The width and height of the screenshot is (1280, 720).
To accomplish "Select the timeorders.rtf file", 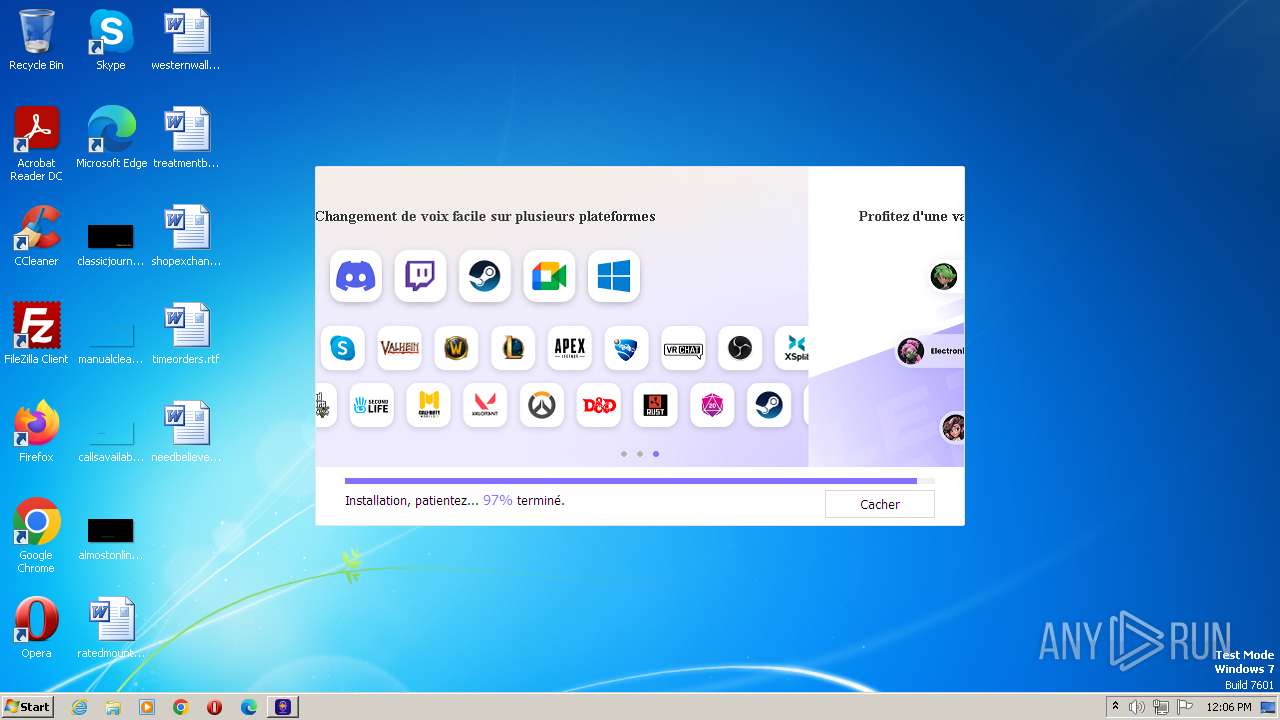I will pos(186,334).
